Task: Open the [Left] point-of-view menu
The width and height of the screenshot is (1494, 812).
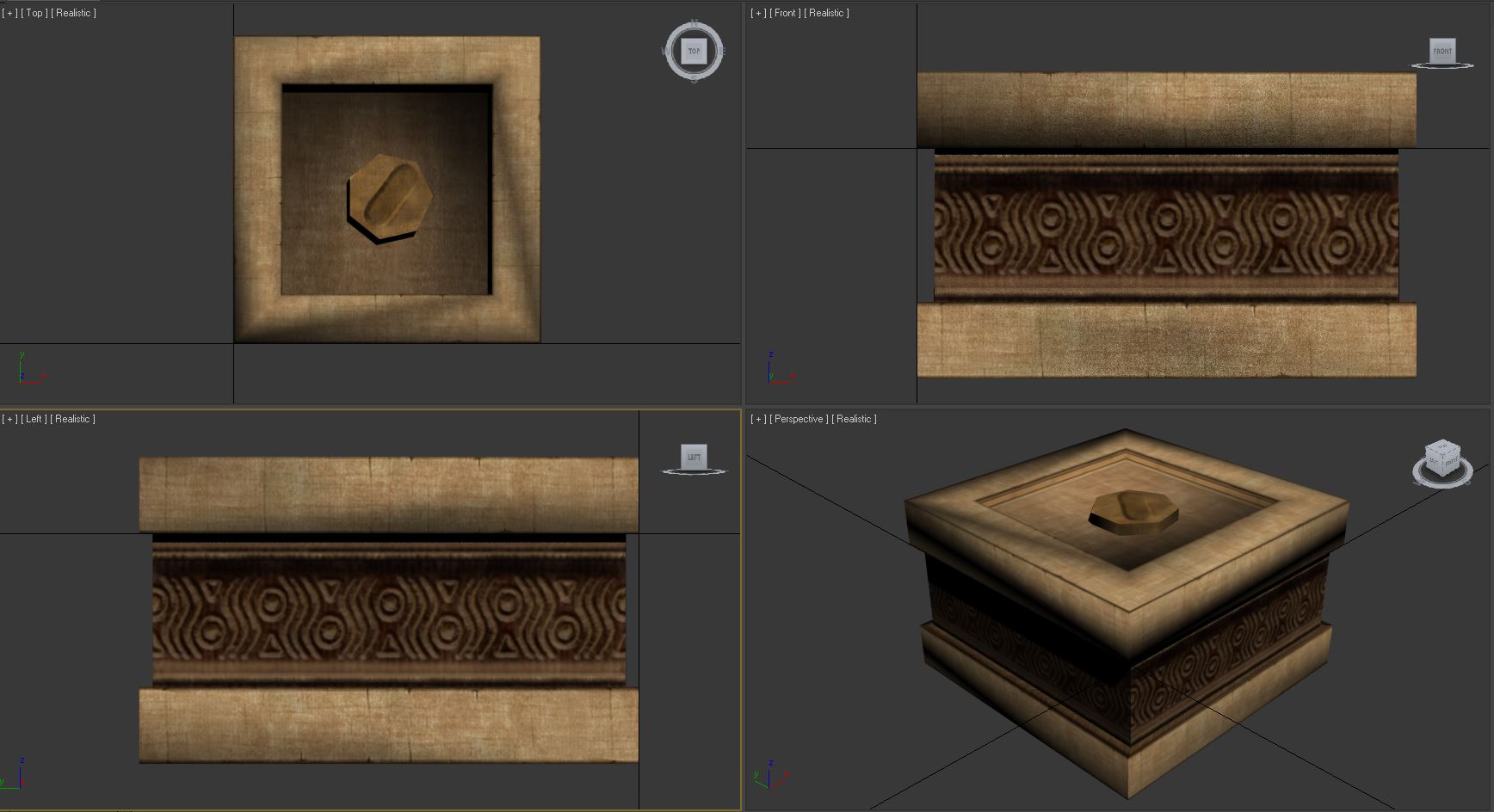Action: coord(34,419)
